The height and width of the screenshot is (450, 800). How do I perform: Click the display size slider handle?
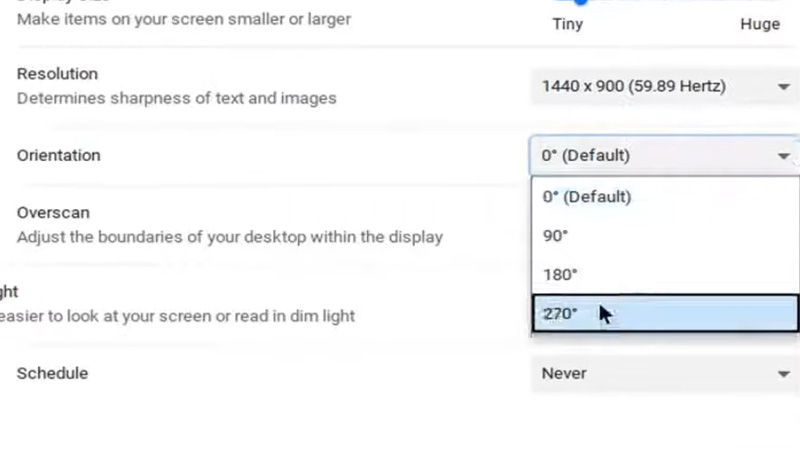(580, 2)
